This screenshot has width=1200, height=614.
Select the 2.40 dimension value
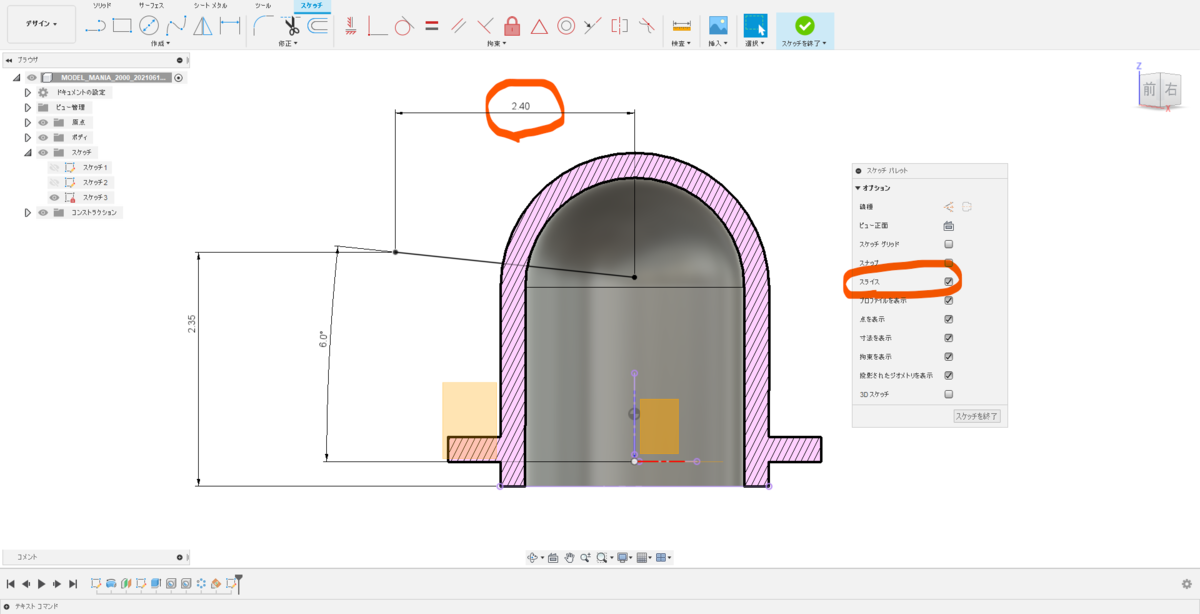click(521, 106)
